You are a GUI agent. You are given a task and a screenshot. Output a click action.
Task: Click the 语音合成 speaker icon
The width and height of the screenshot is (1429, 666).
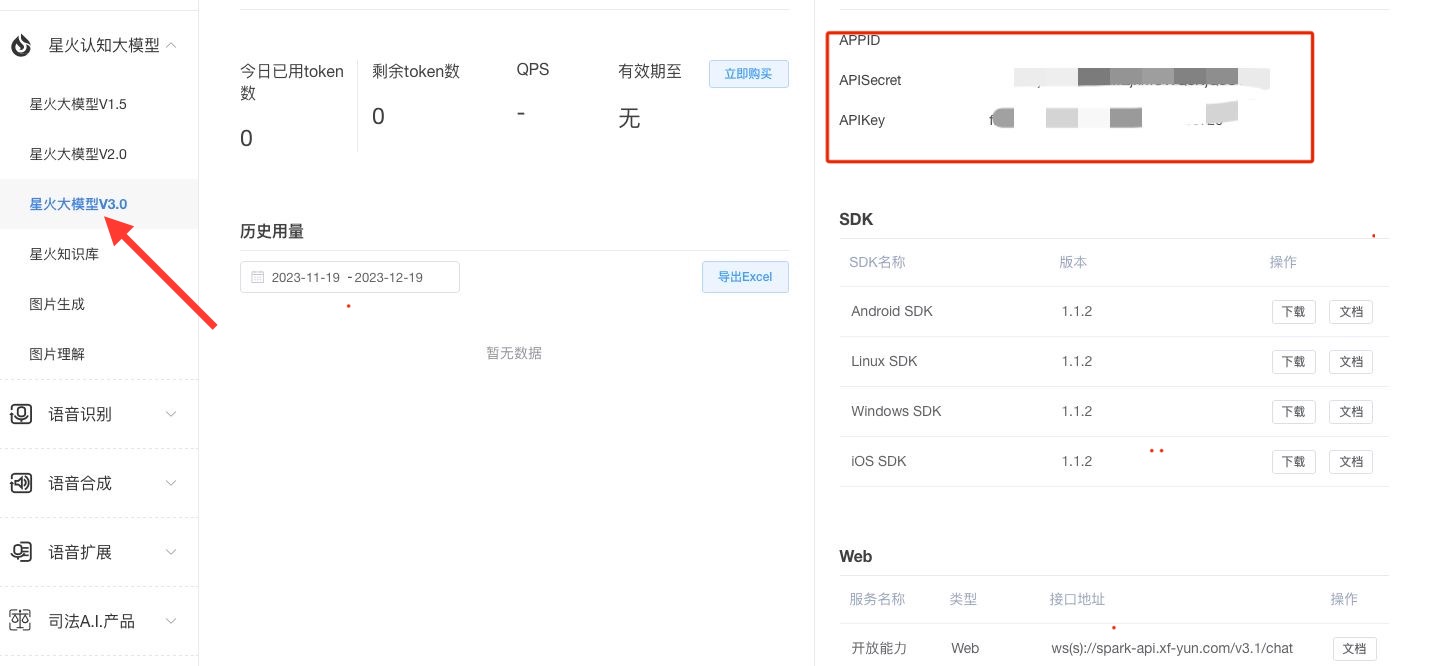click(21, 483)
